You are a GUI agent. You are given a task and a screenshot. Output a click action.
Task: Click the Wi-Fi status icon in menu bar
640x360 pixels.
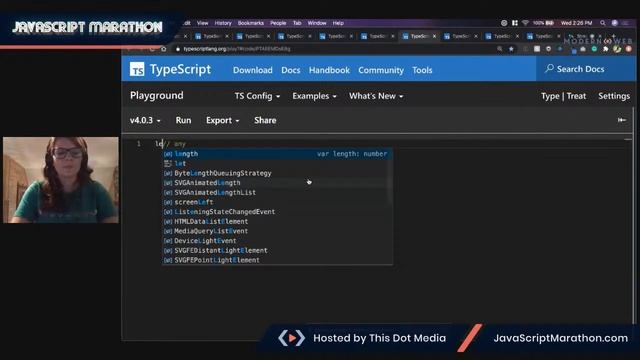(x=525, y=23)
